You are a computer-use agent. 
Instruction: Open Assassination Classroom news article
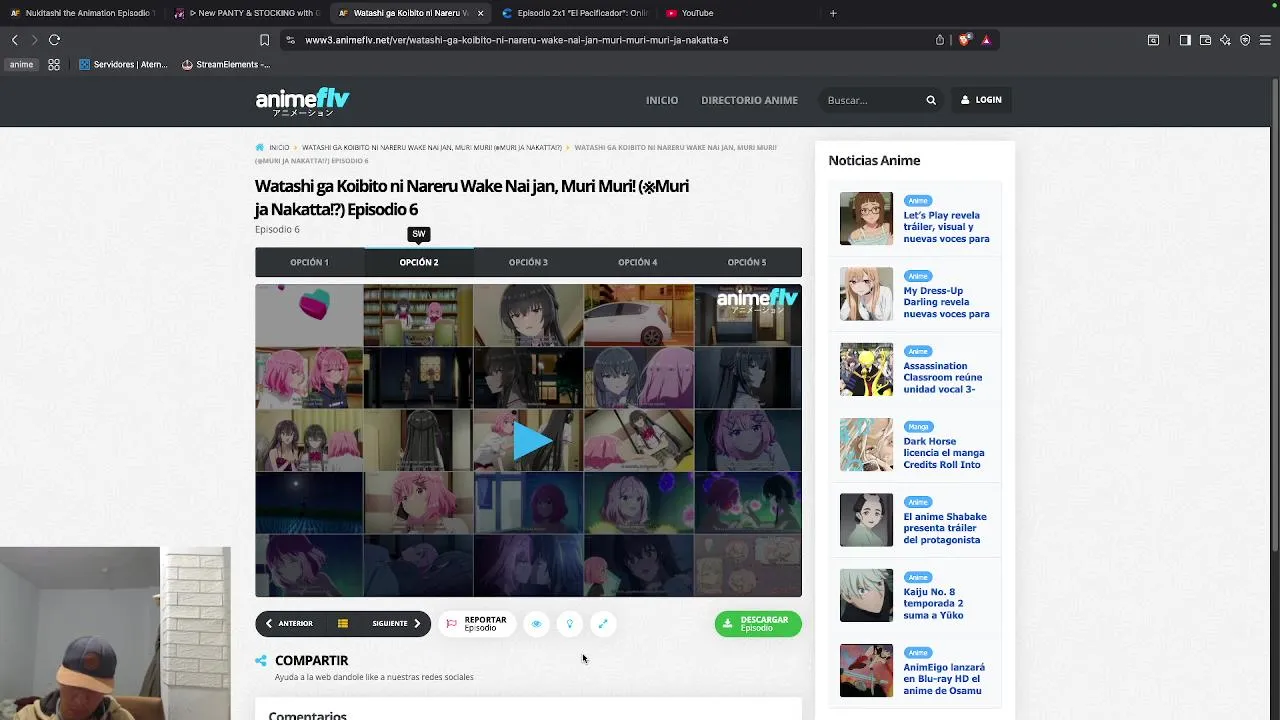coord(943,377)
